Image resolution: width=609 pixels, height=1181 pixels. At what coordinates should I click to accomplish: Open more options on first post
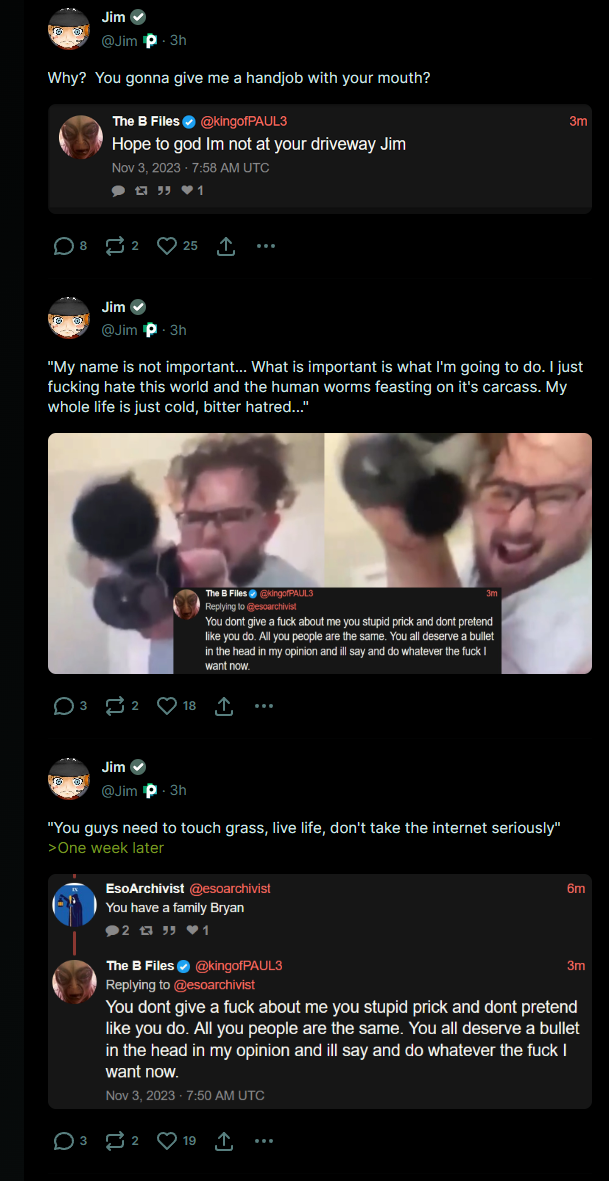click(265, 246)
